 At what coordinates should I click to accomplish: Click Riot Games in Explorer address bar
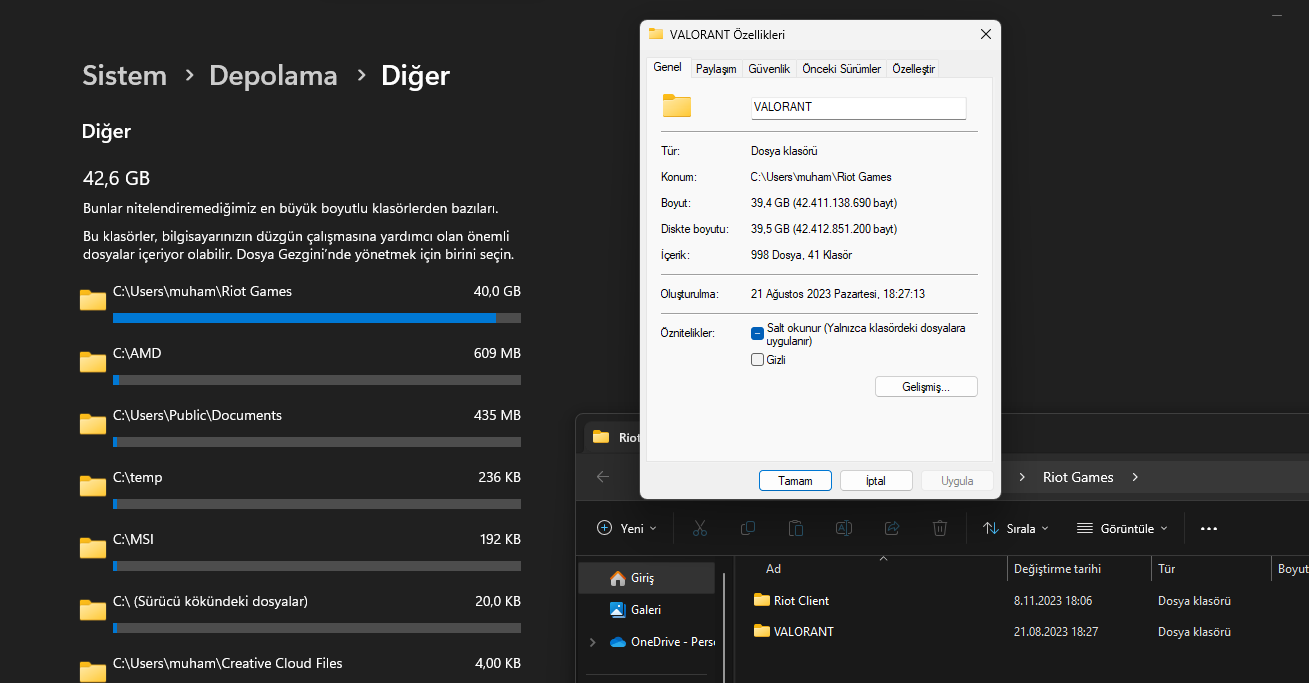pyautogui.click(x=1078, y=477)
